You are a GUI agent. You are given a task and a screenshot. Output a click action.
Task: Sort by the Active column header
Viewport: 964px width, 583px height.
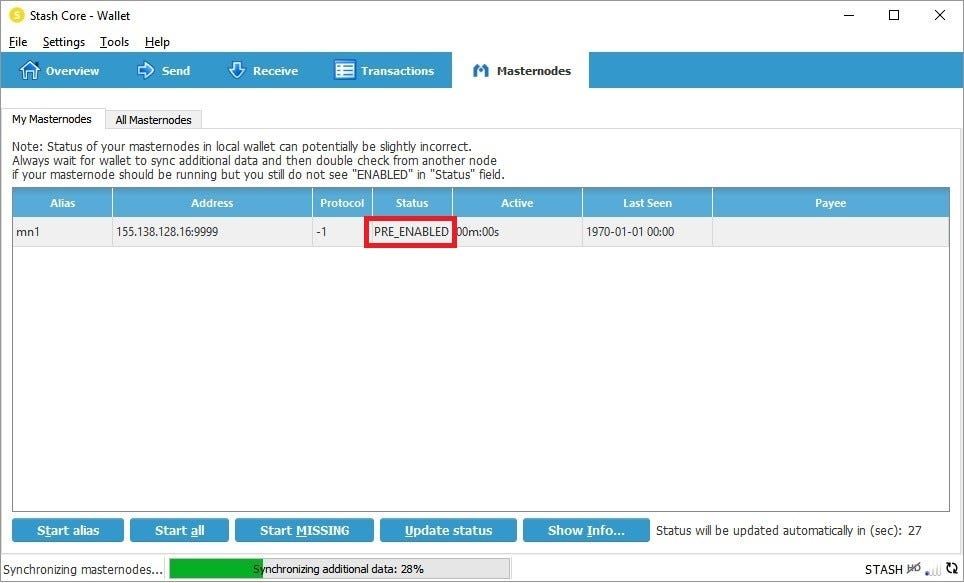[x=517, y=203]
